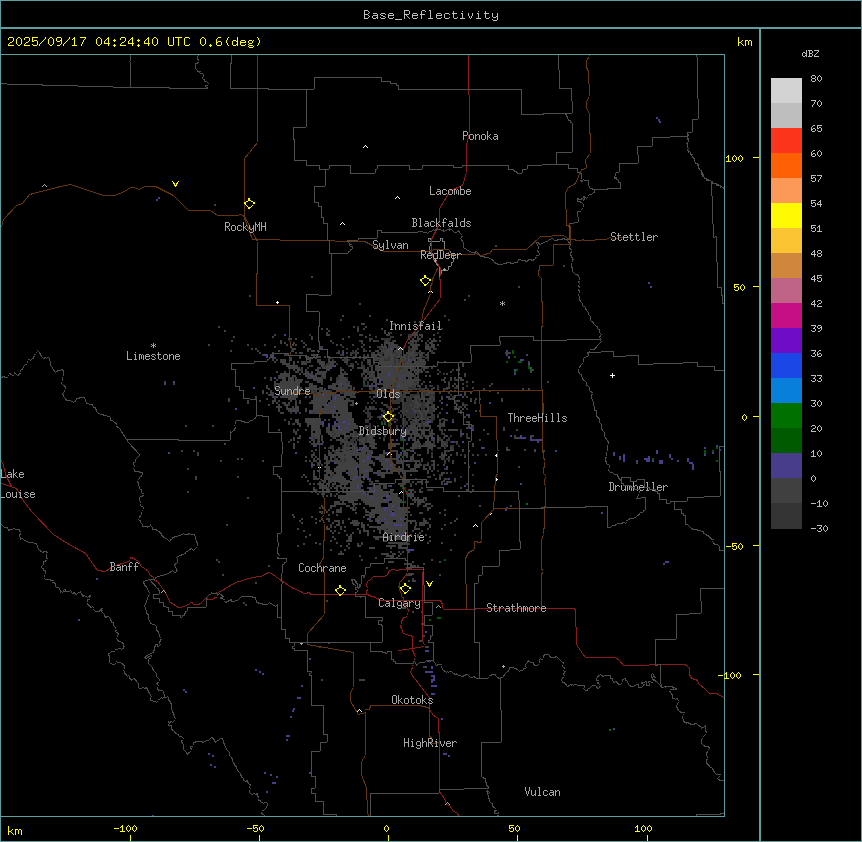Click the bright blue 33 dBZ swatch

[786, 390]
